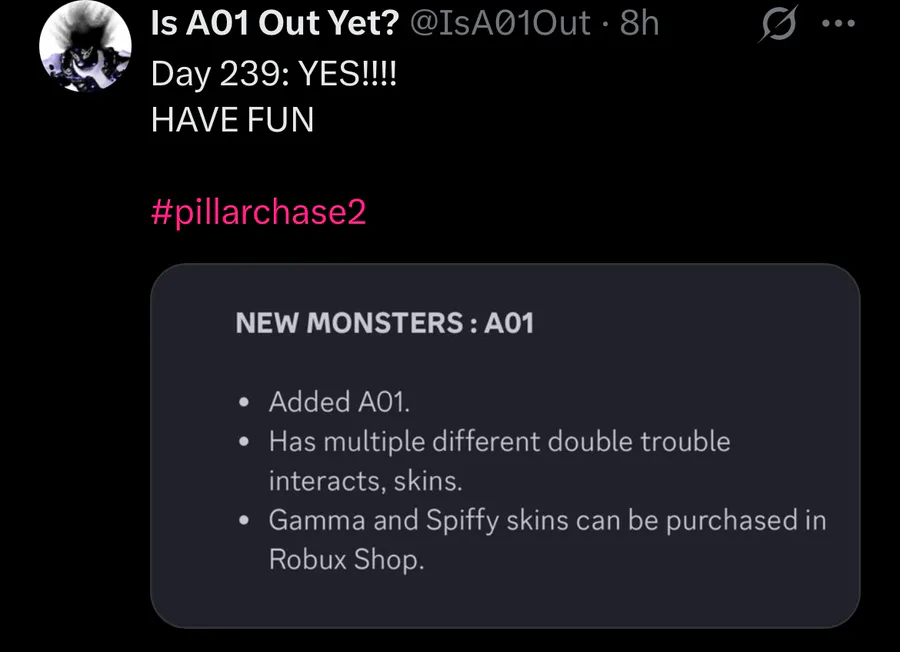Open the 8h timestamp link
900x652 pixels.
[641, 23]
